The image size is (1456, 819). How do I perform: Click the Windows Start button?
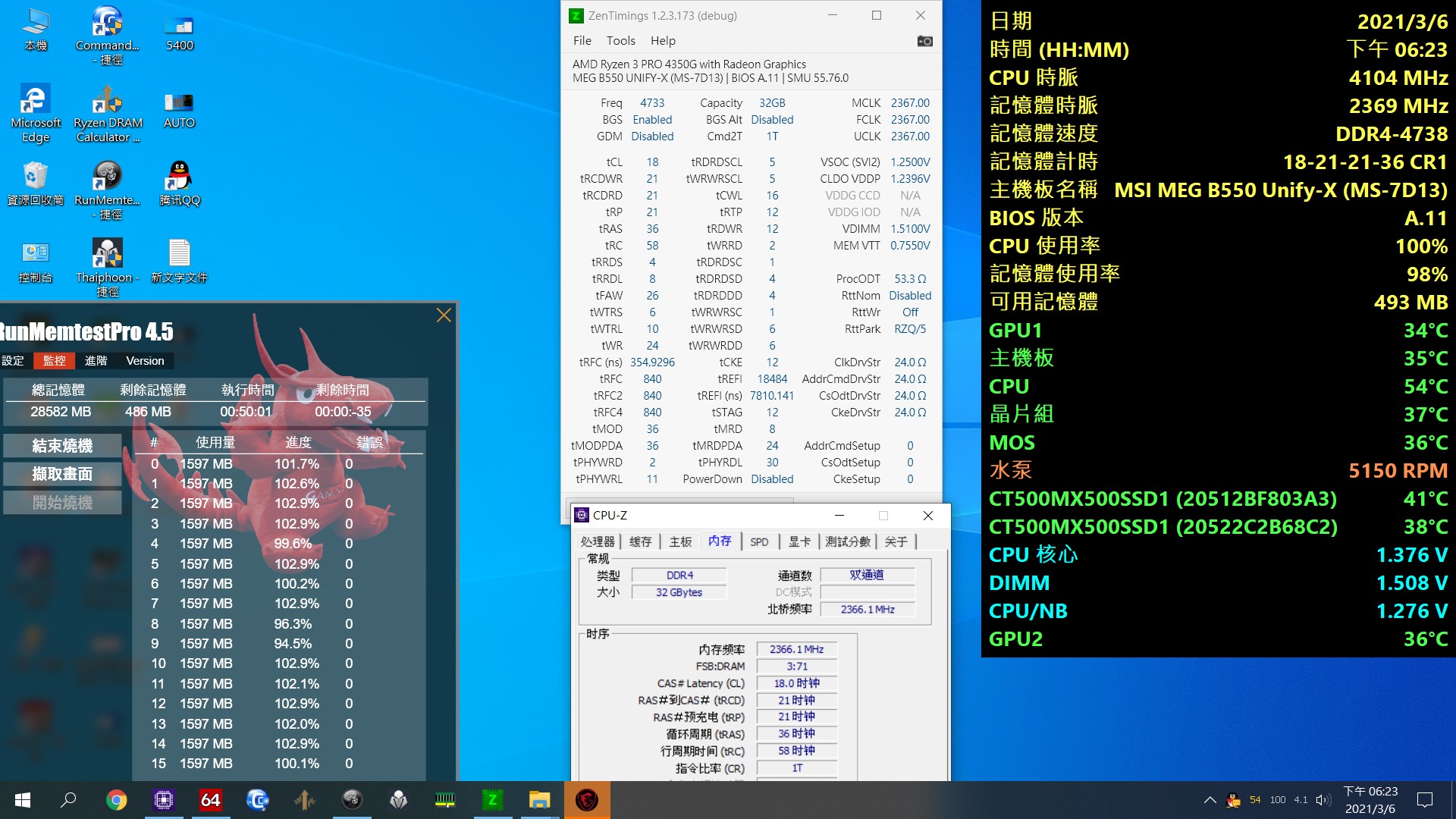(x=23, y=800)
